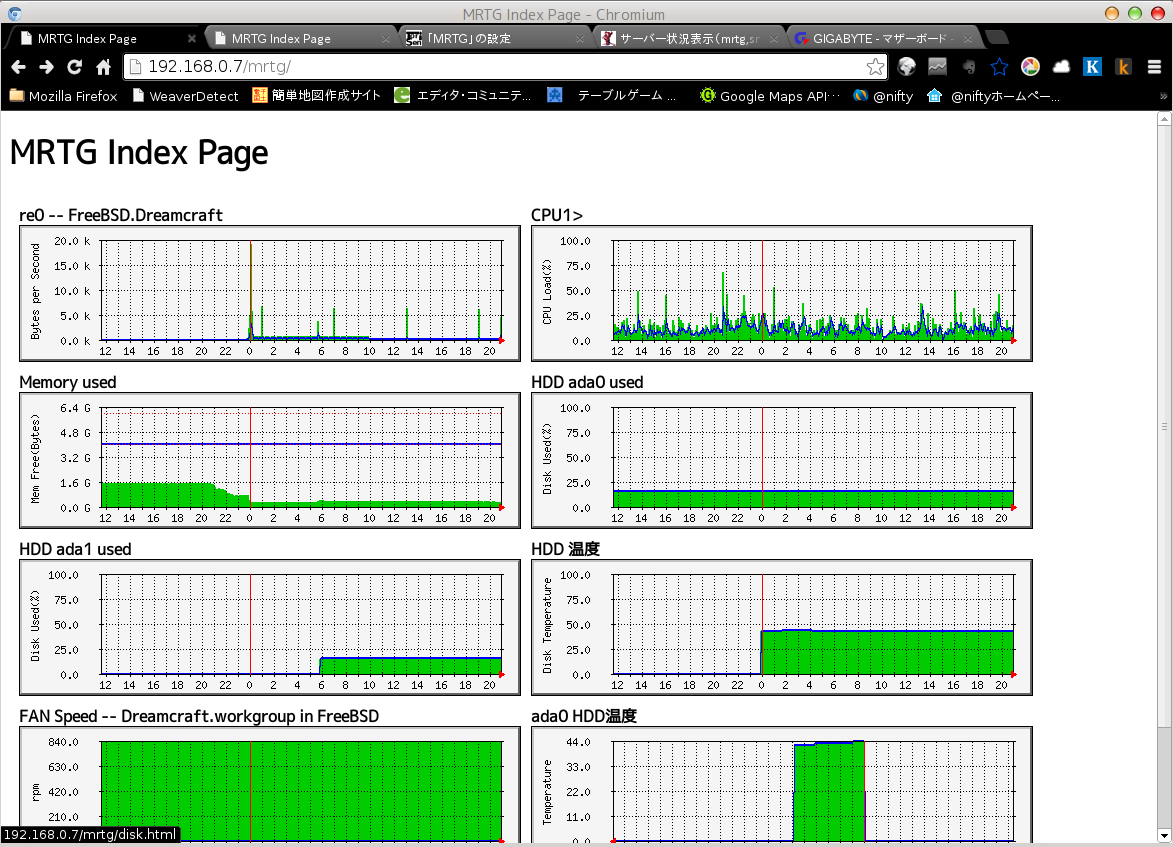Open the chart extension icon in toolbar
The image size is (1173, 847).
(937, 67)
